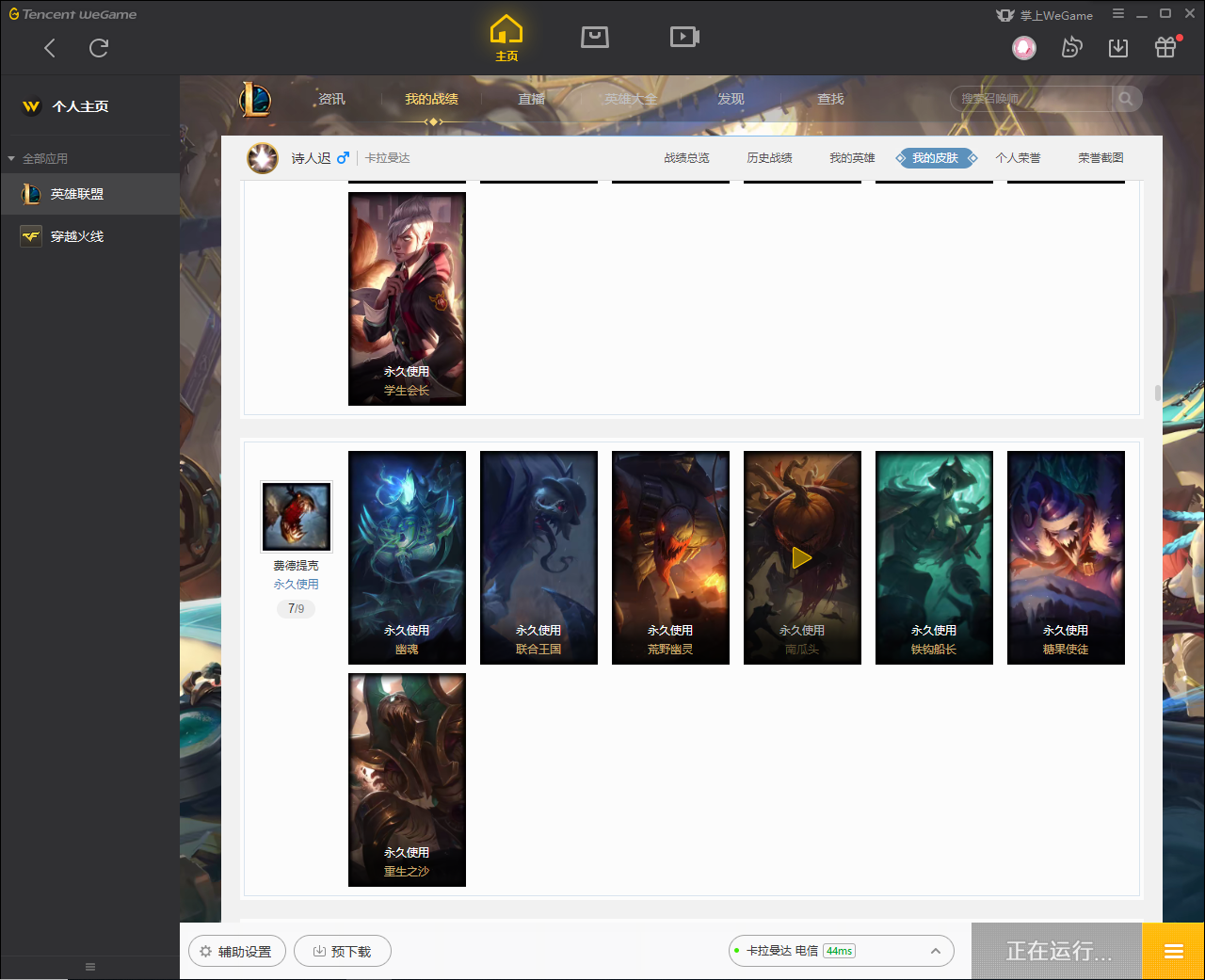Open the 个人荣誉 sub-tab
Viewport: 1205px width, 980px height.
pyautogui.click(x=1018, y=158)
